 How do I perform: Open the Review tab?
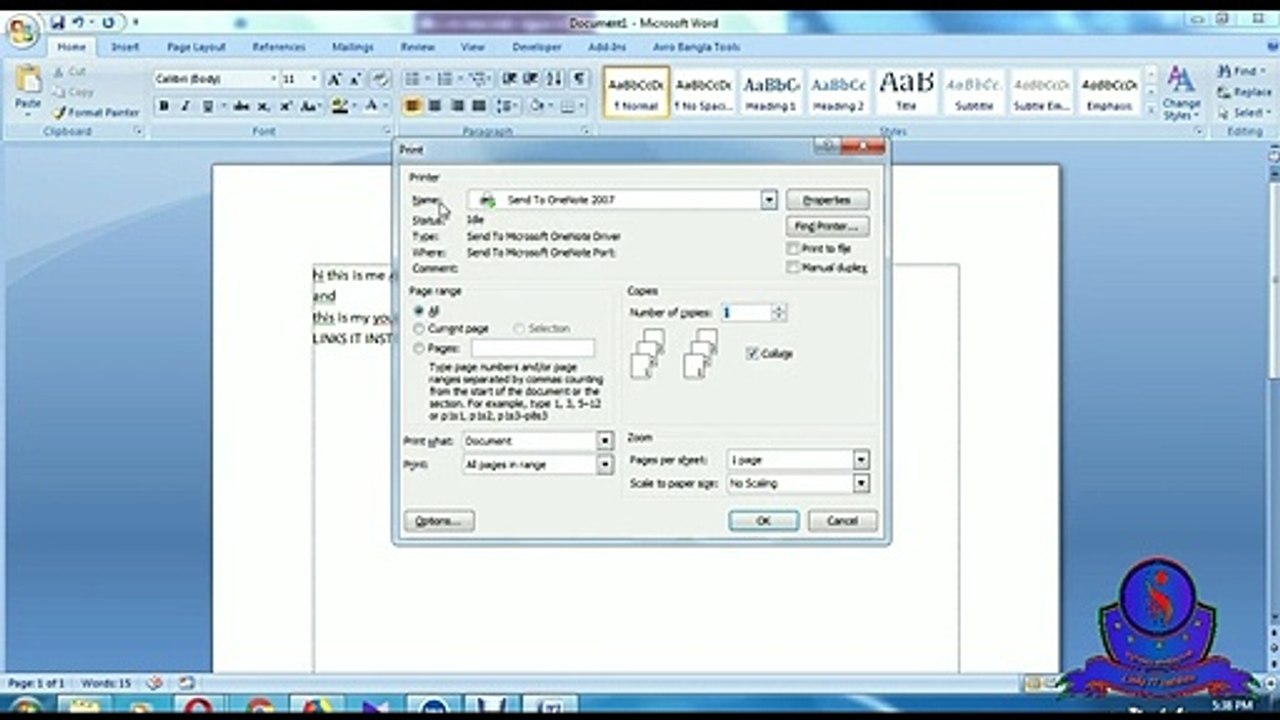click(x=417, y=47)
